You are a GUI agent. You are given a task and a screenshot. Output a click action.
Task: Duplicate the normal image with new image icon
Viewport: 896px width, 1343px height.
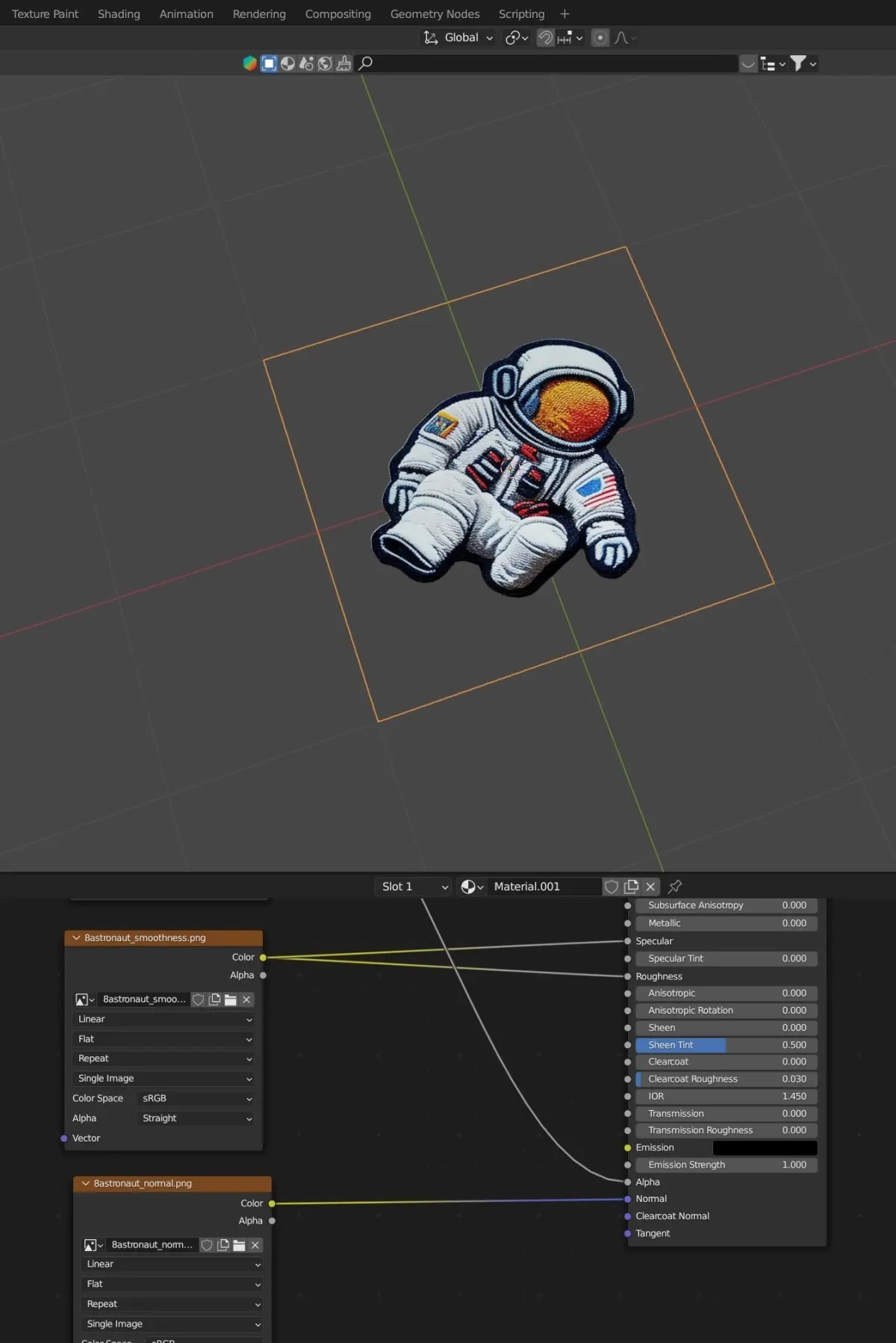pos(223,1245)
